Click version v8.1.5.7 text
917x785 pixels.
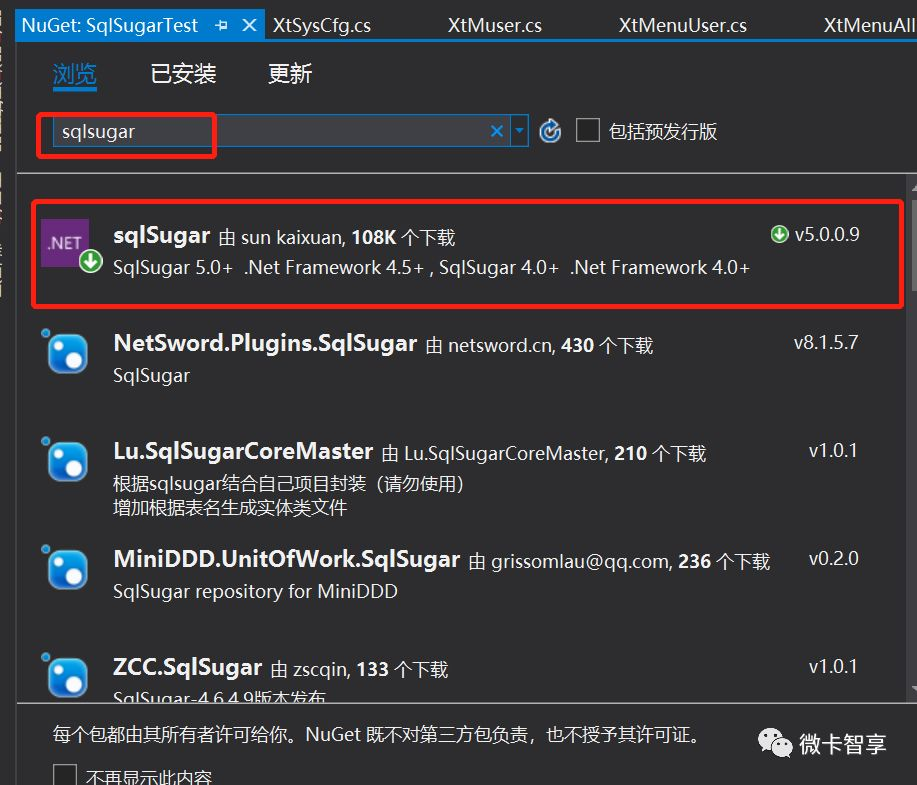click(826, 342)
